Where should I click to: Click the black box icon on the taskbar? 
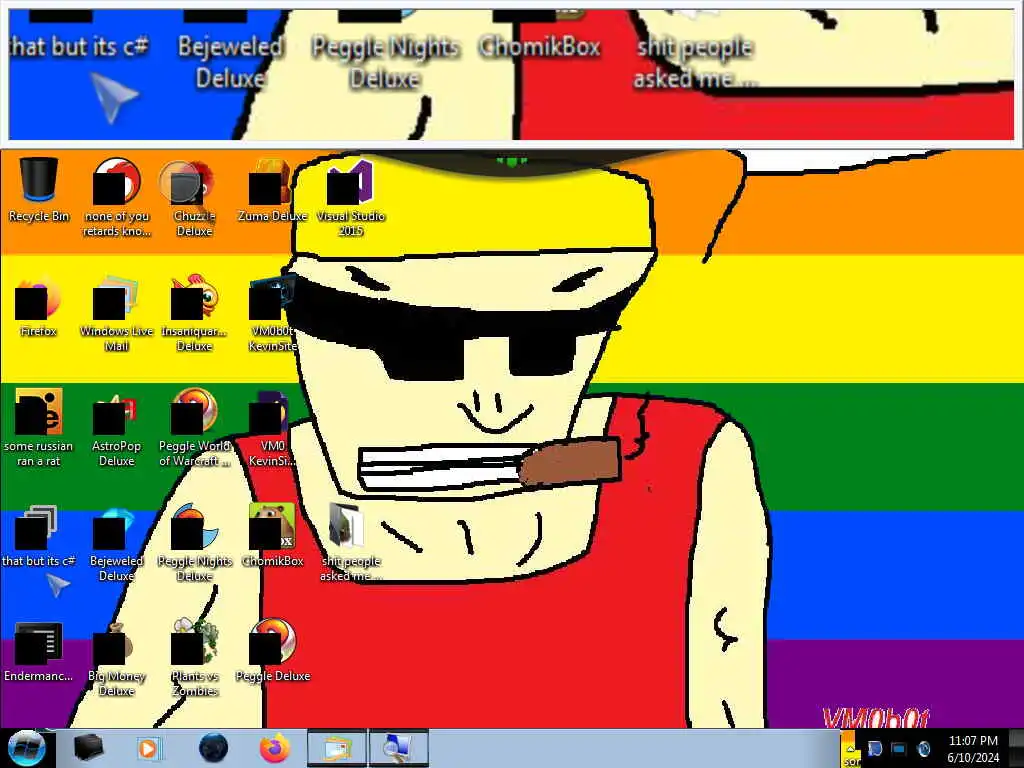pos(88,748)
